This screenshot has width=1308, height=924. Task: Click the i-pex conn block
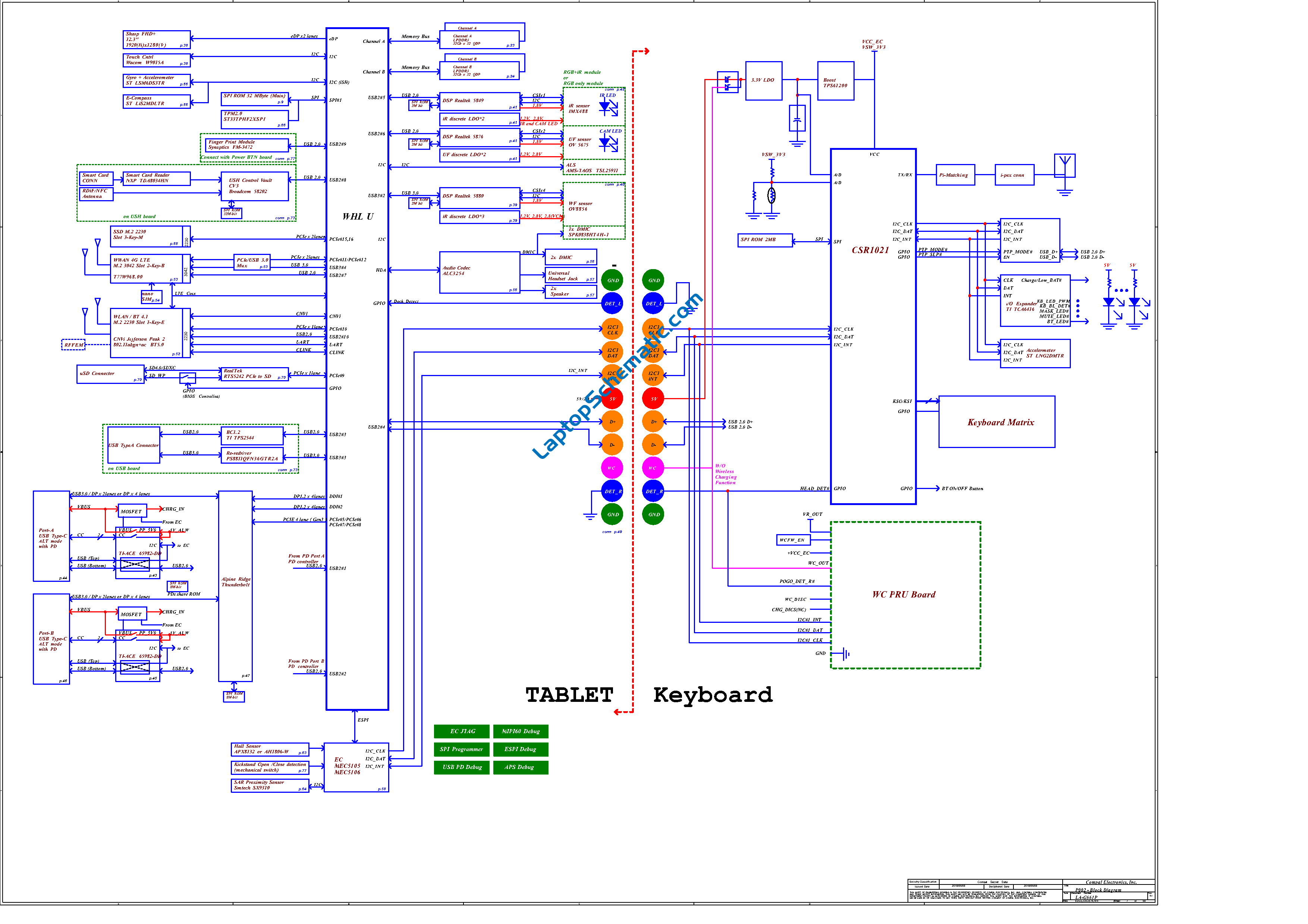pos(1015,175)
